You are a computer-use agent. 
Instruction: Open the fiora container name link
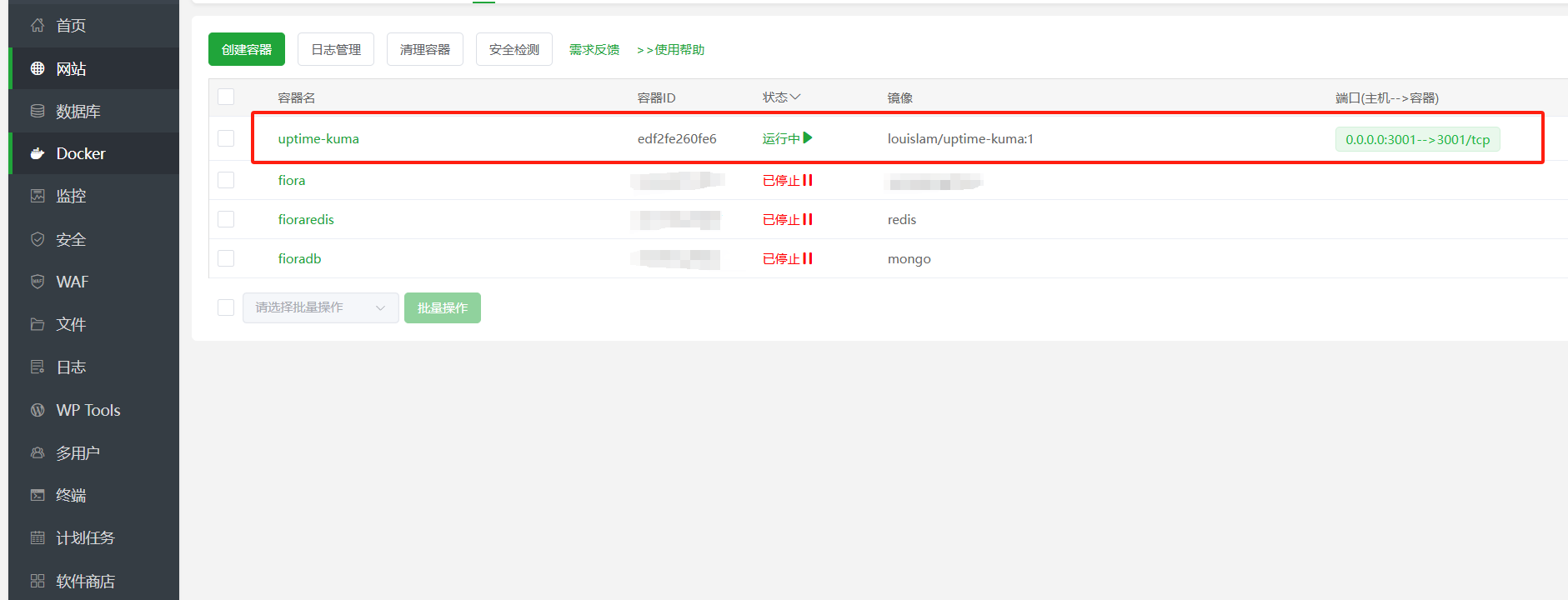coord(292,180)
